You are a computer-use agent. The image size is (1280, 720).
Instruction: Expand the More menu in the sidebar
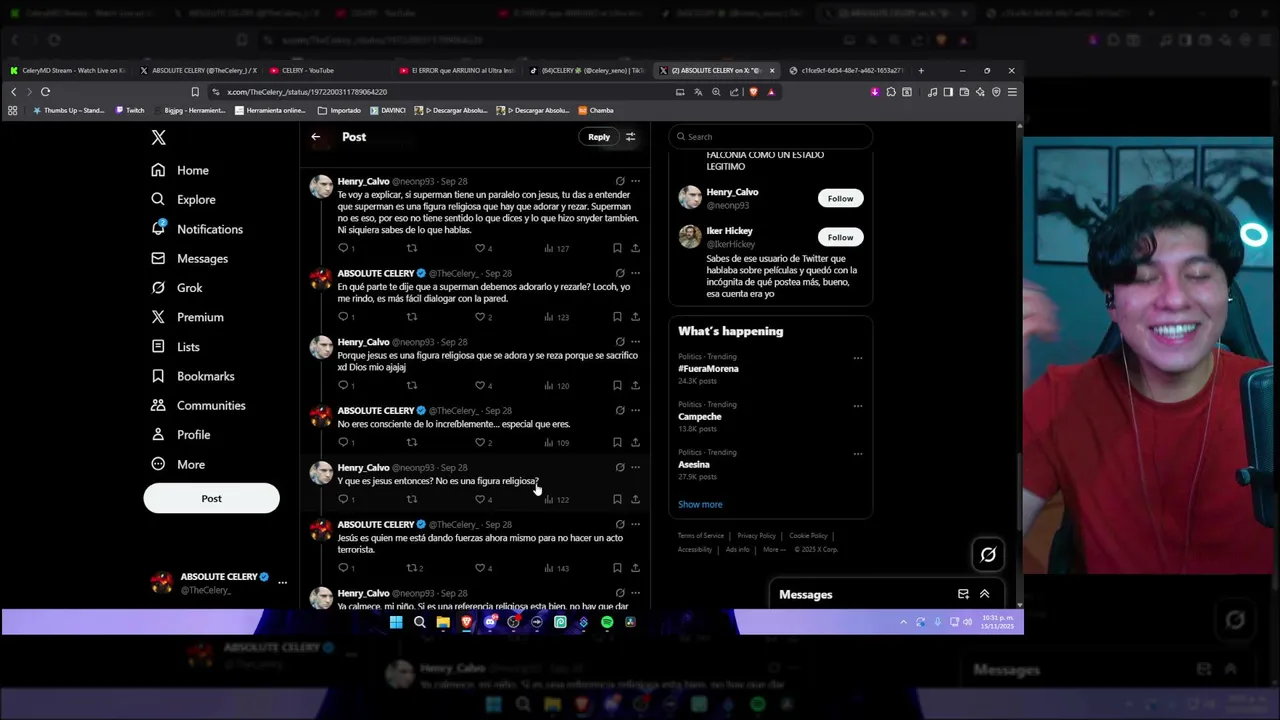click(x=178, y=464)
